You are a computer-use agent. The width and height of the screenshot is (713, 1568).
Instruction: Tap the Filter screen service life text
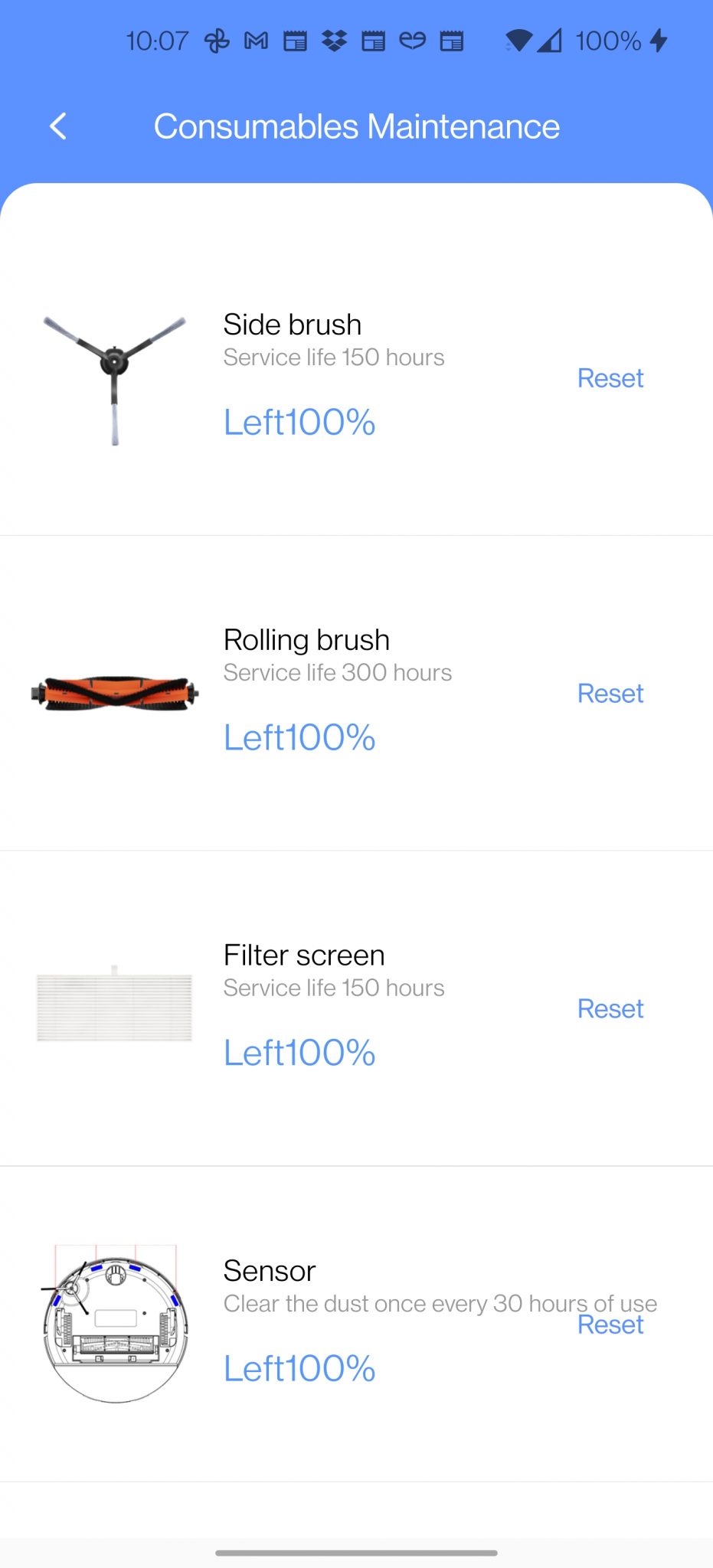(334, 988)
